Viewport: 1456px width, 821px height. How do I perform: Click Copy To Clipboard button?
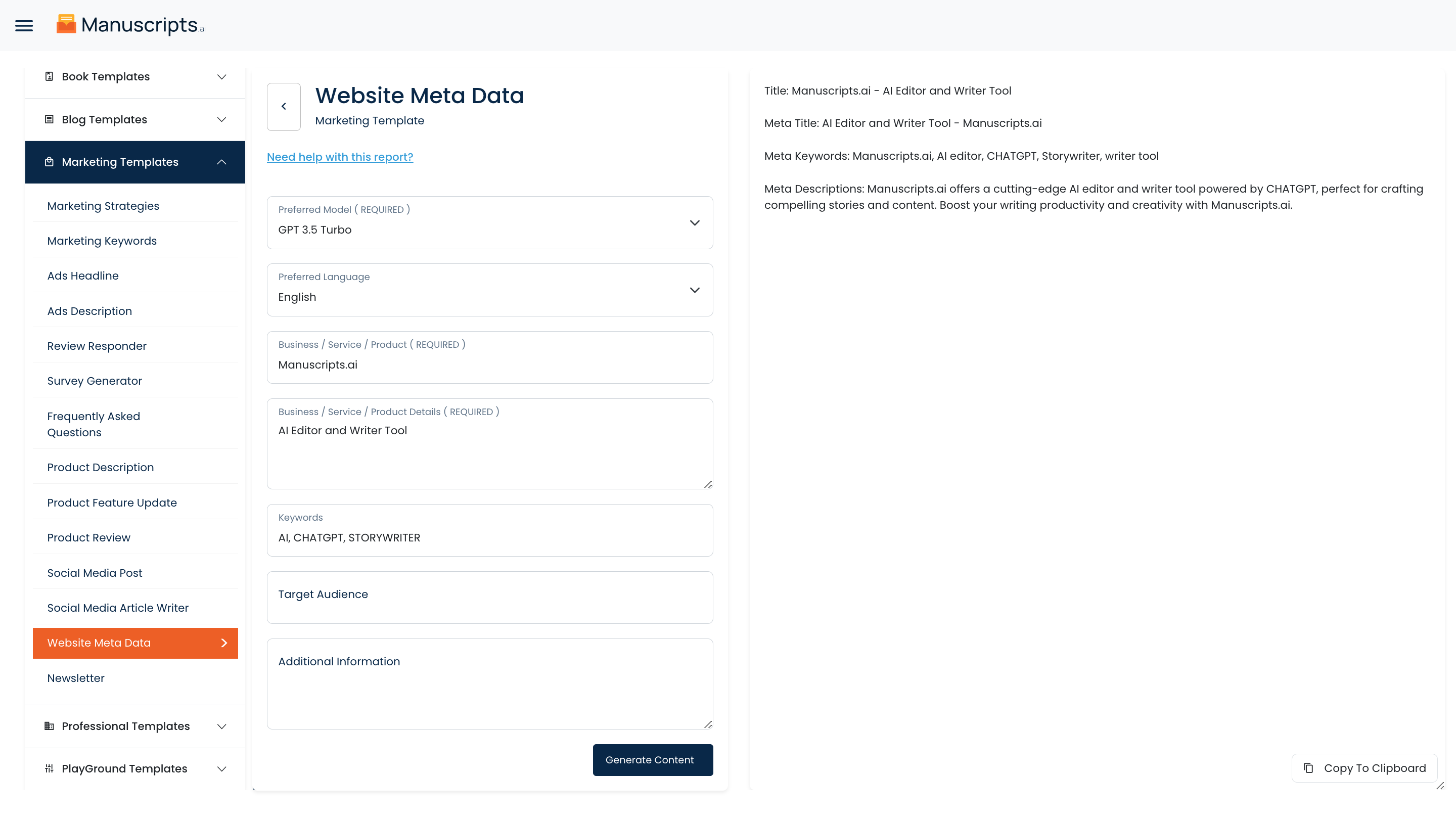click(x=1364, y=768)
